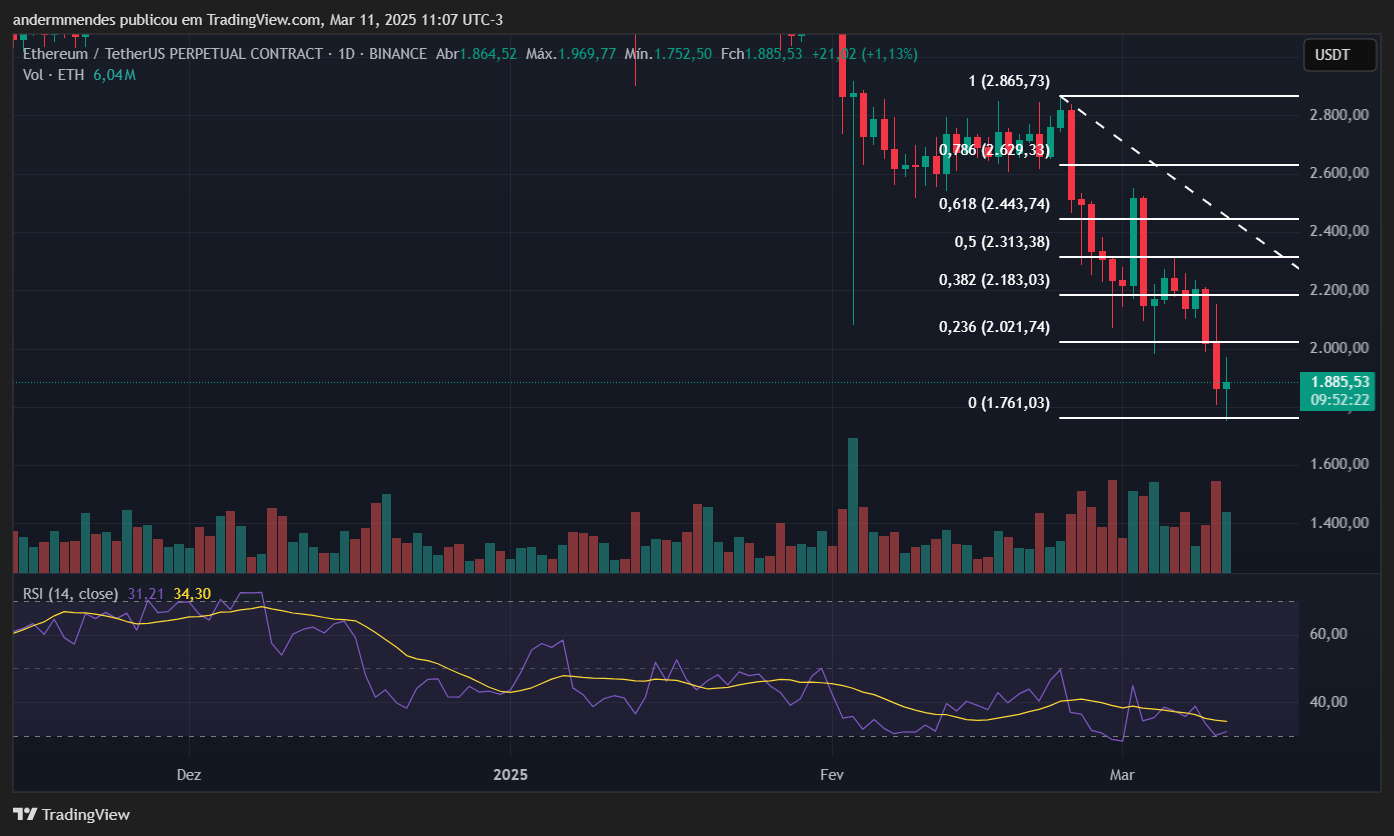Click the TradingView logo at the bottom
The width and height of the screenshot is (1394, 836).
pyautogui.click(x=71, y=814)
